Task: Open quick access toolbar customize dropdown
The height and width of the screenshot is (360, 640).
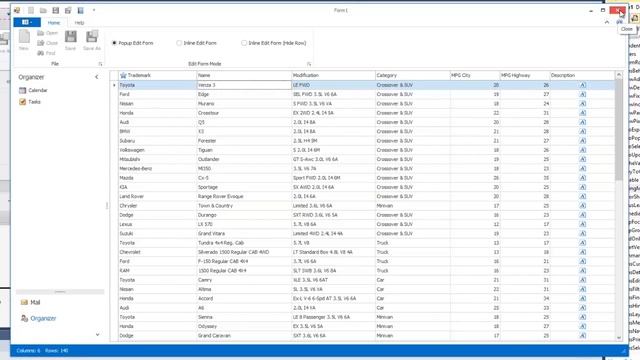Action: click(x=94, y=10)
